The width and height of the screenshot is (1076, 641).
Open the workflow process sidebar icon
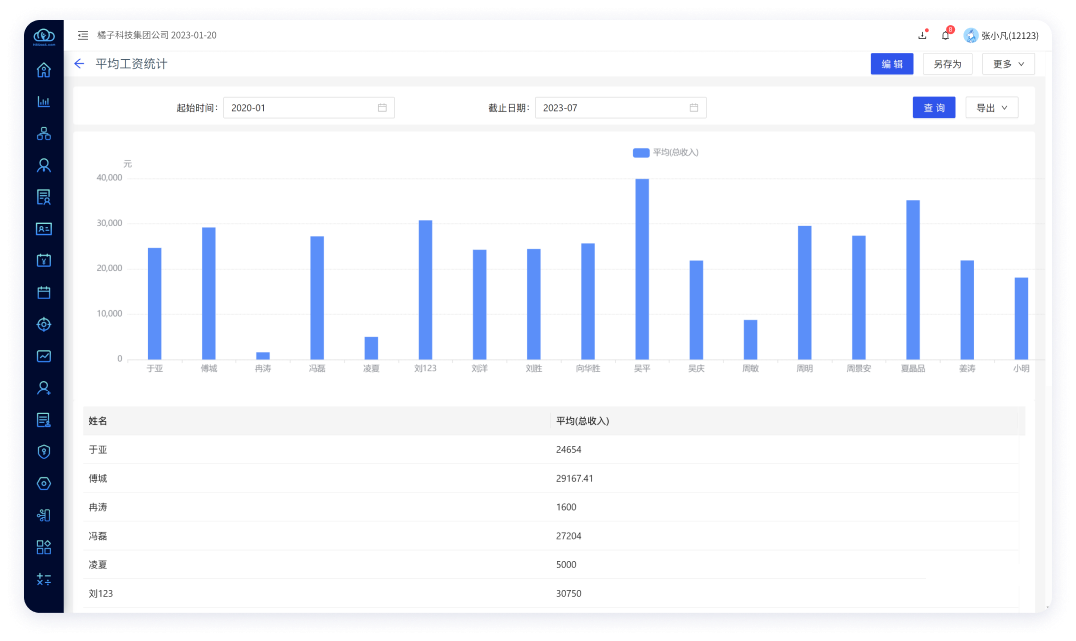pos(44,515)
